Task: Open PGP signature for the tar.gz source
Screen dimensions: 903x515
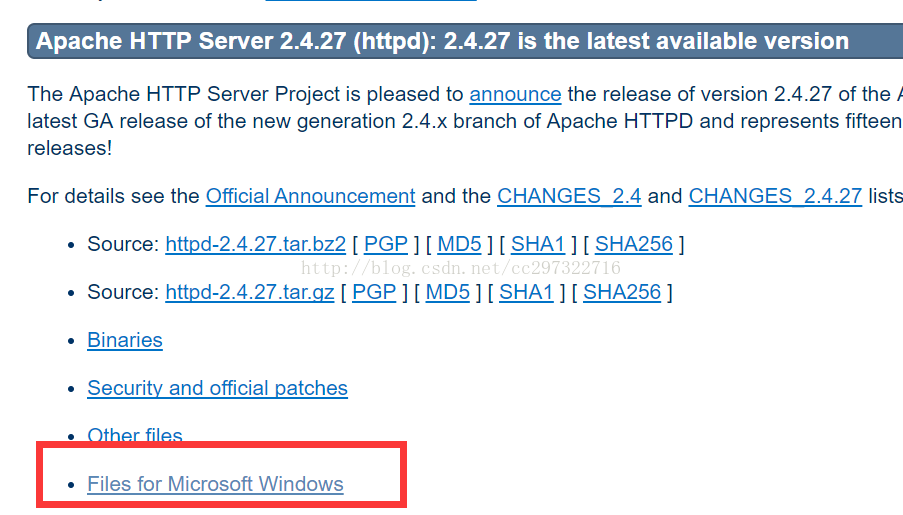Action: click(374, 292)
